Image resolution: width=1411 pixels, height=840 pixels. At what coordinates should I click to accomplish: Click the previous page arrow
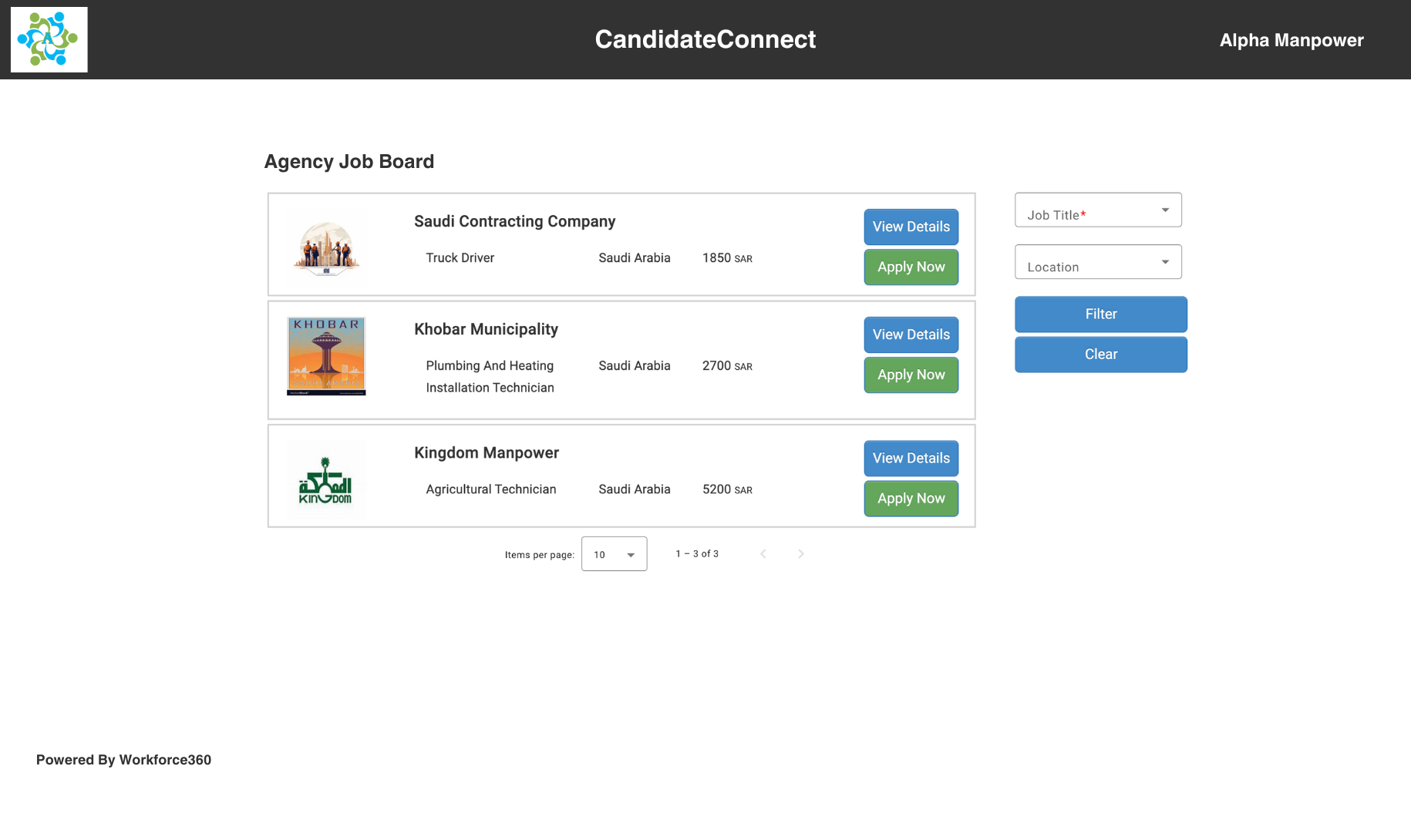pyautogui.click(x=763, y=553)
